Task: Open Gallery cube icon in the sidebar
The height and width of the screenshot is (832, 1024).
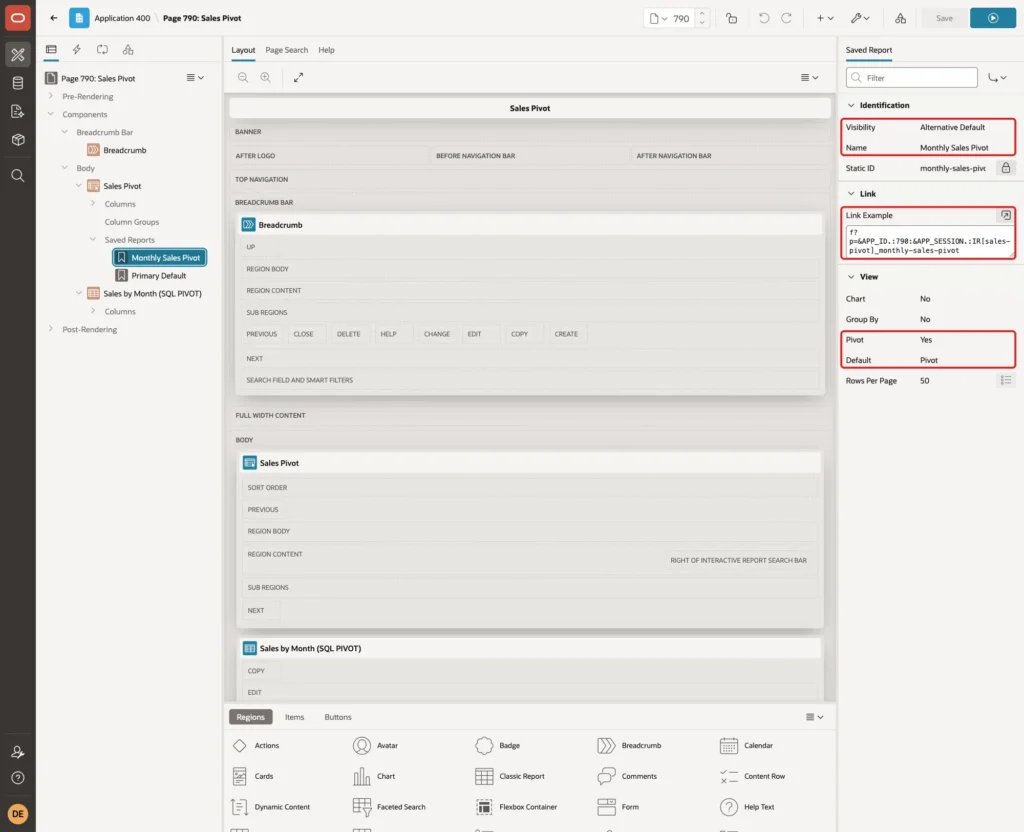Action: pos(18,140)
